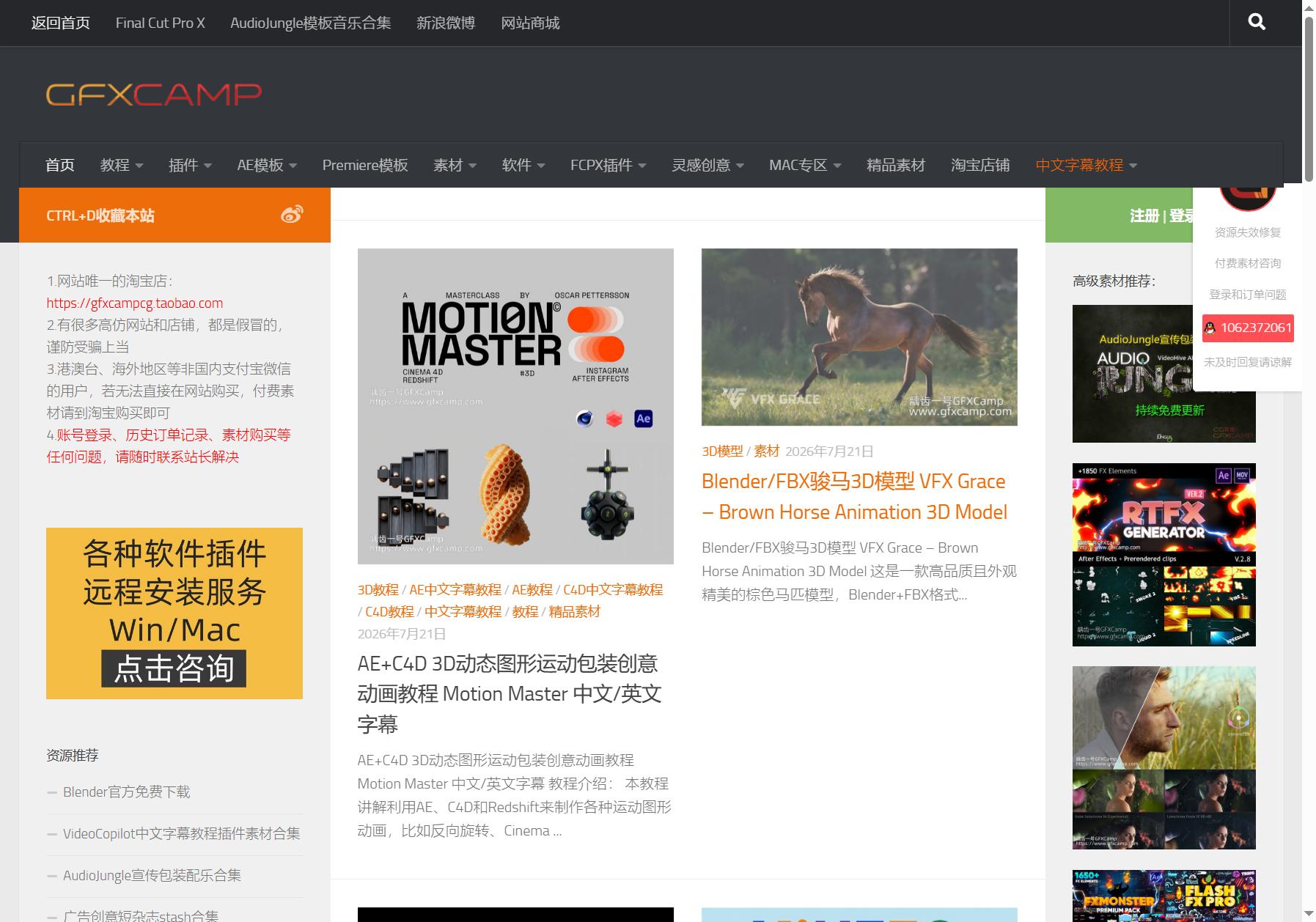Open Final Cut Pro X top link
The image size is (1316, 922).
click(161, 23)
